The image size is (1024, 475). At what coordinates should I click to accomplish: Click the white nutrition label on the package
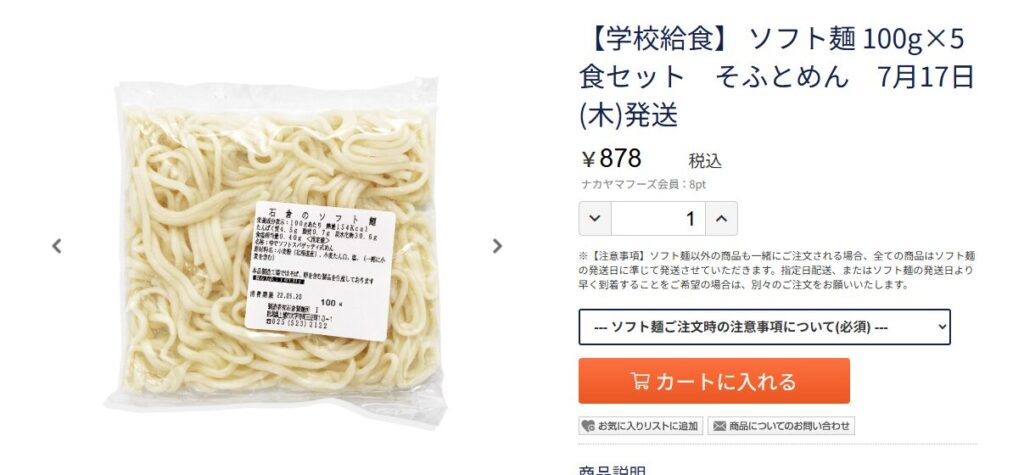pos(320,271)
